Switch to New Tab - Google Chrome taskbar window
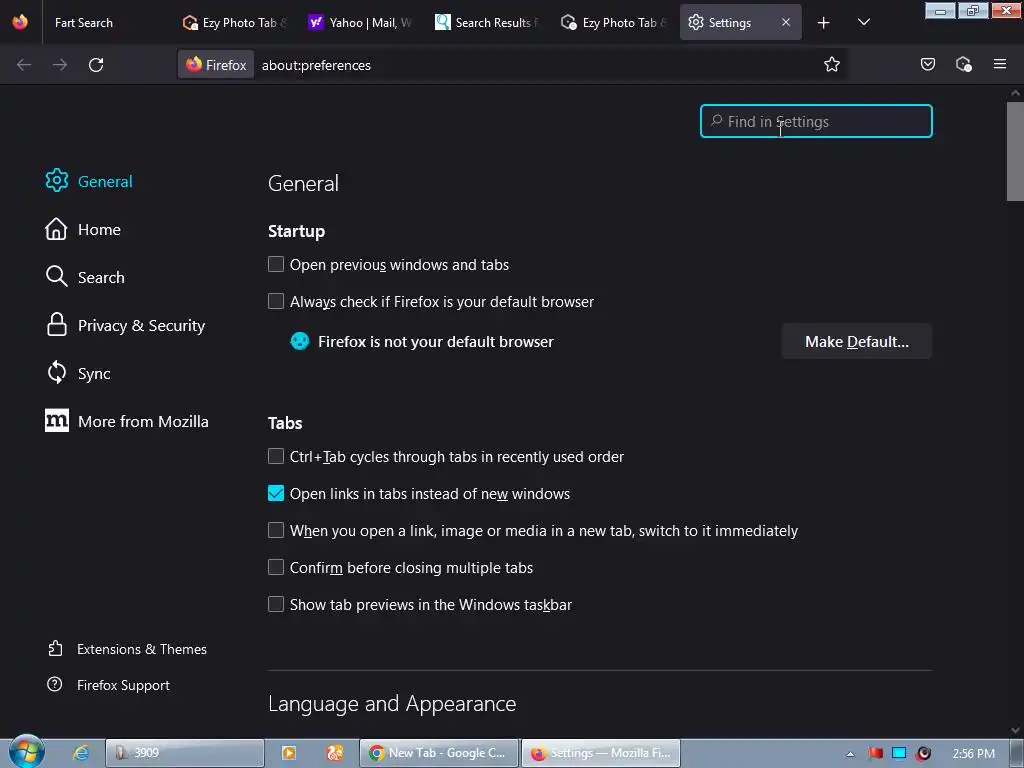 pos(439,753)
